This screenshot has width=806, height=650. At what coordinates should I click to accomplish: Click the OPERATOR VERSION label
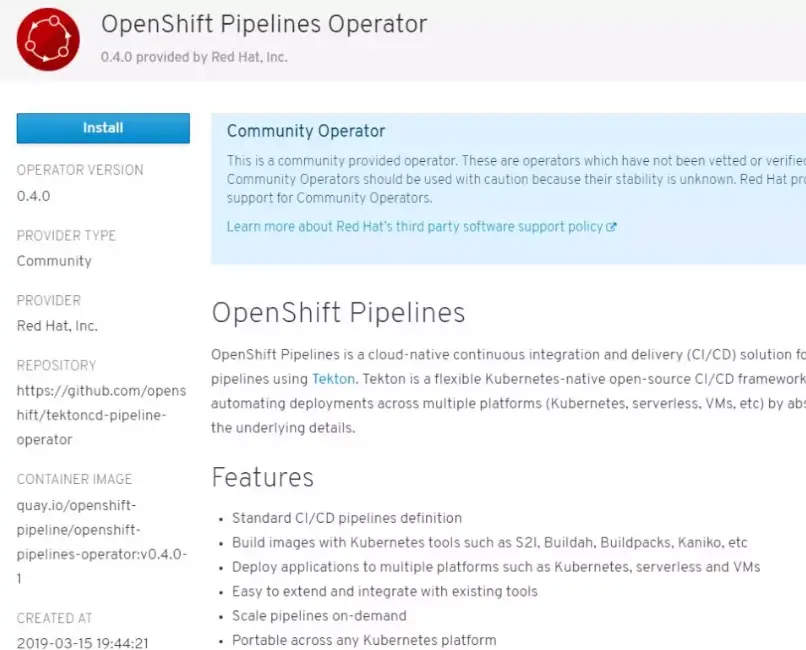80,170
